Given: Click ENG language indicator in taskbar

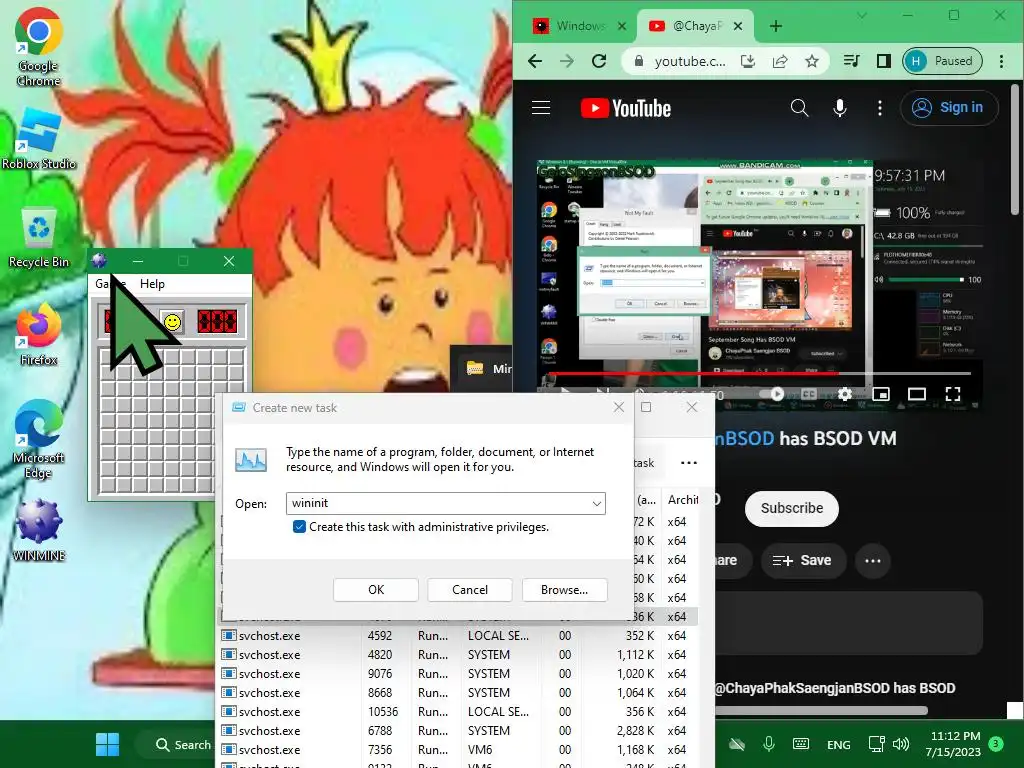Looking at the screenshot, I should click(x=839, y=744).
